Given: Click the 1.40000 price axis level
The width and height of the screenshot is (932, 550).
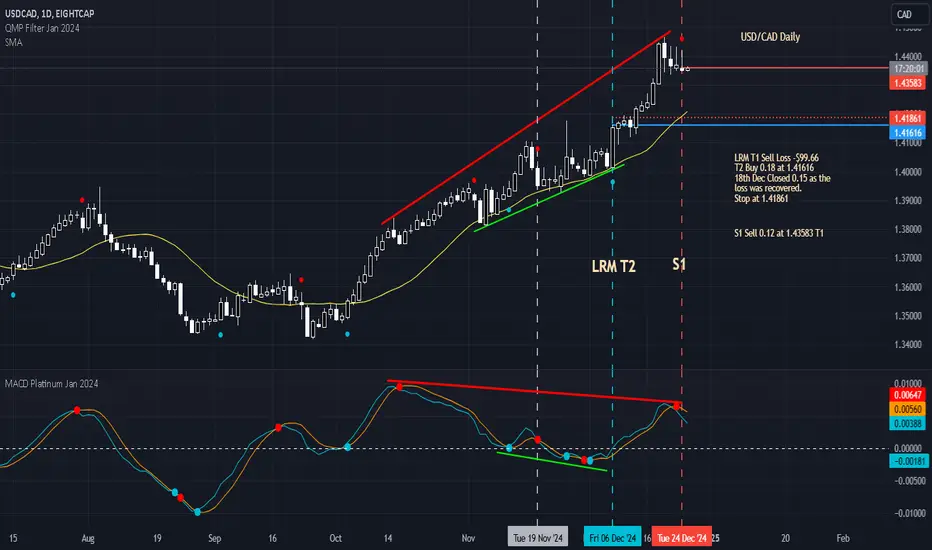Looking at the screenshot, I should click(908, 172).
